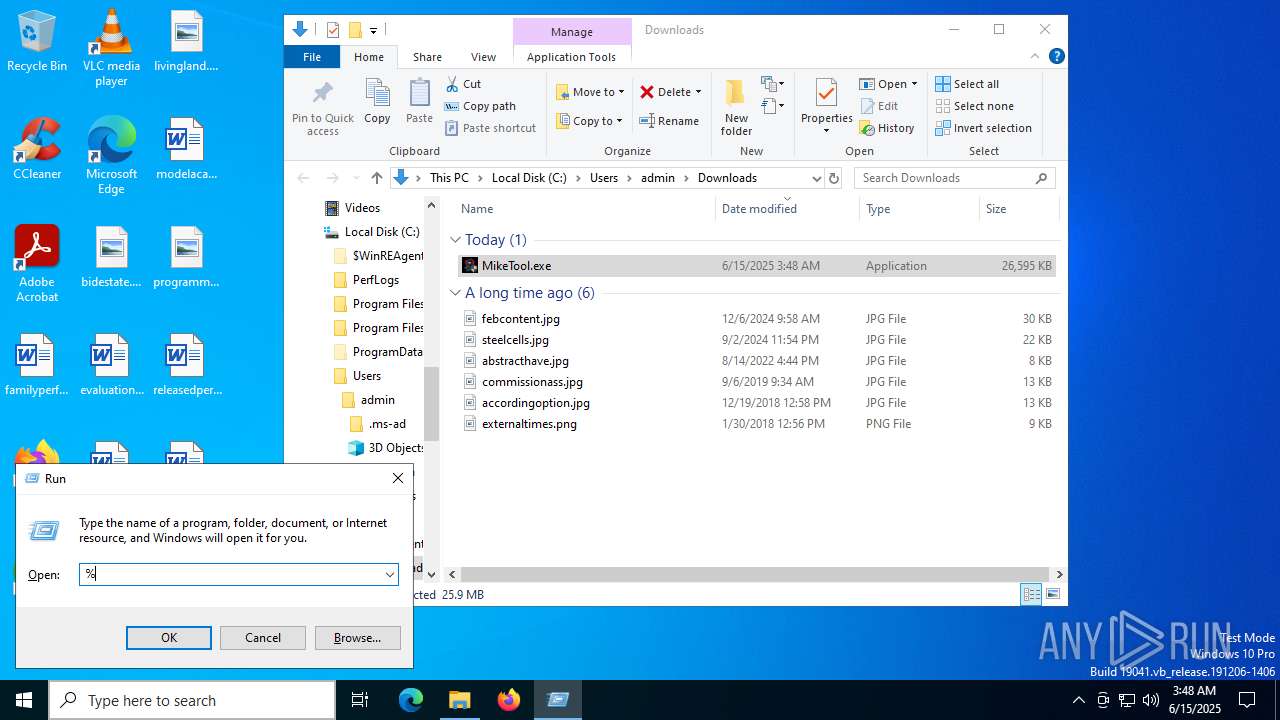Click the Windows Start button
Image resolution: width=1280 pixels, height=720 pixels.
click(x=24, y=701)
